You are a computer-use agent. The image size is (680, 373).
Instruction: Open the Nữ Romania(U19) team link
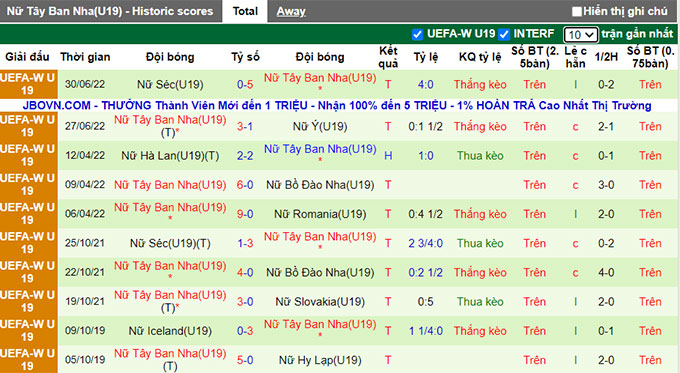[x=320, y=214]
